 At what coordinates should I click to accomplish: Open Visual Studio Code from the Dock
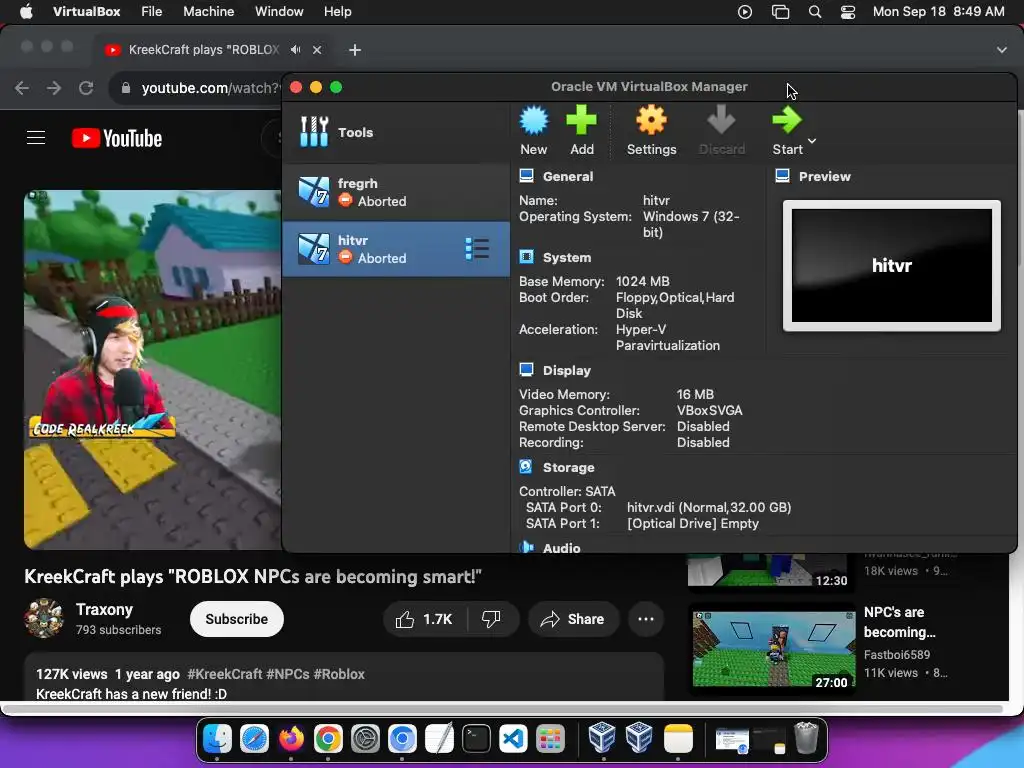(513, 739)
